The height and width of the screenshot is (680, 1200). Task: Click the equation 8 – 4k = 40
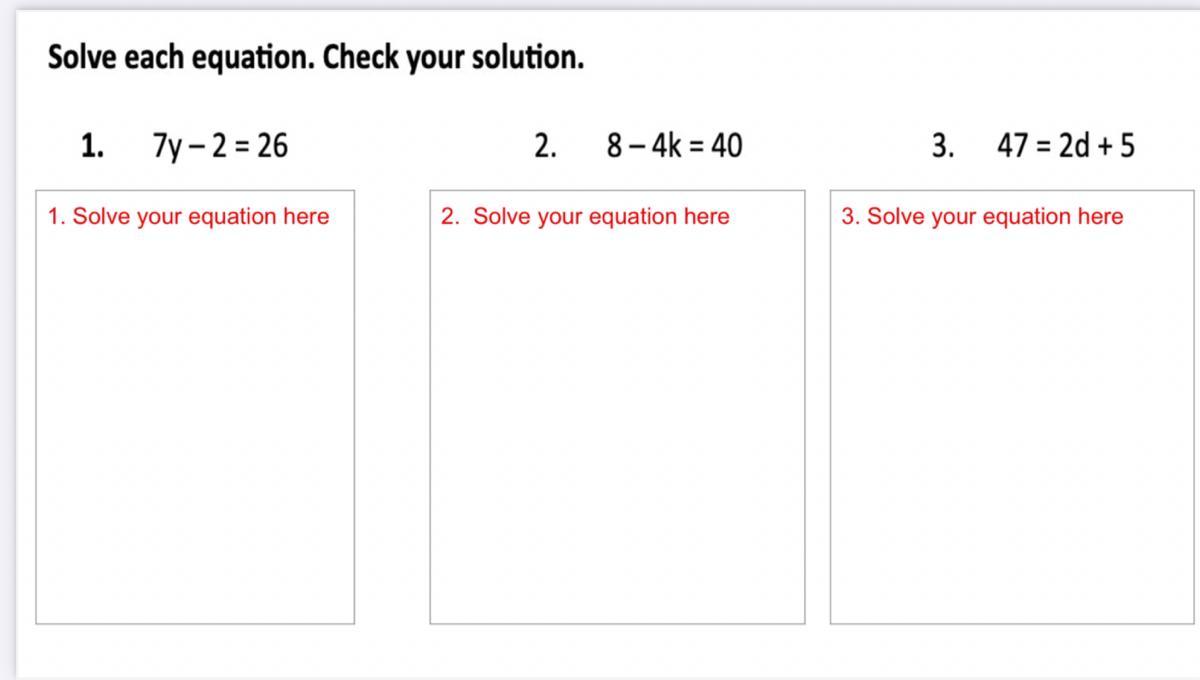[x=674, y=146]
